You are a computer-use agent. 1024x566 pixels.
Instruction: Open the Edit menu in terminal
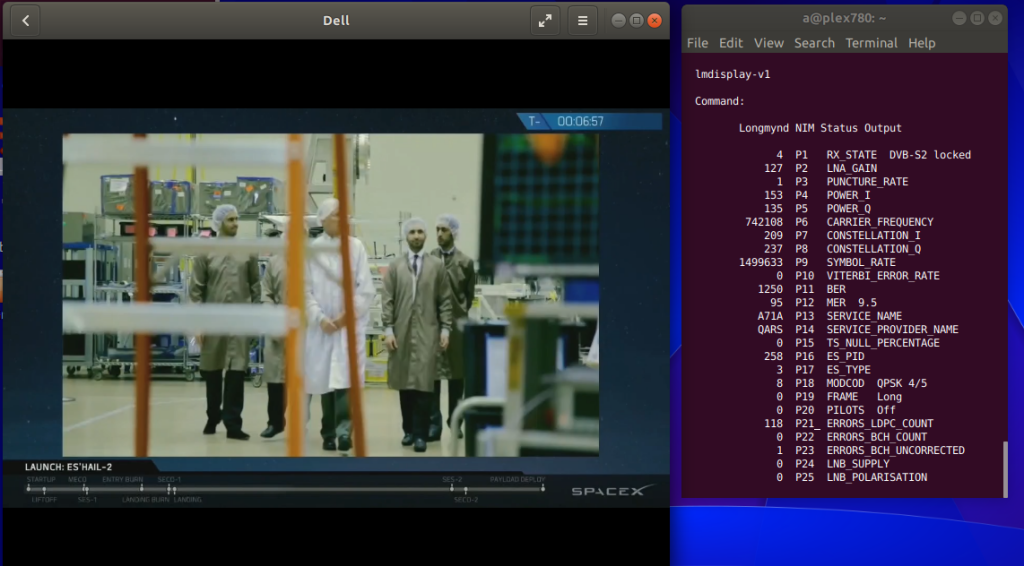(x=731, y=43)
